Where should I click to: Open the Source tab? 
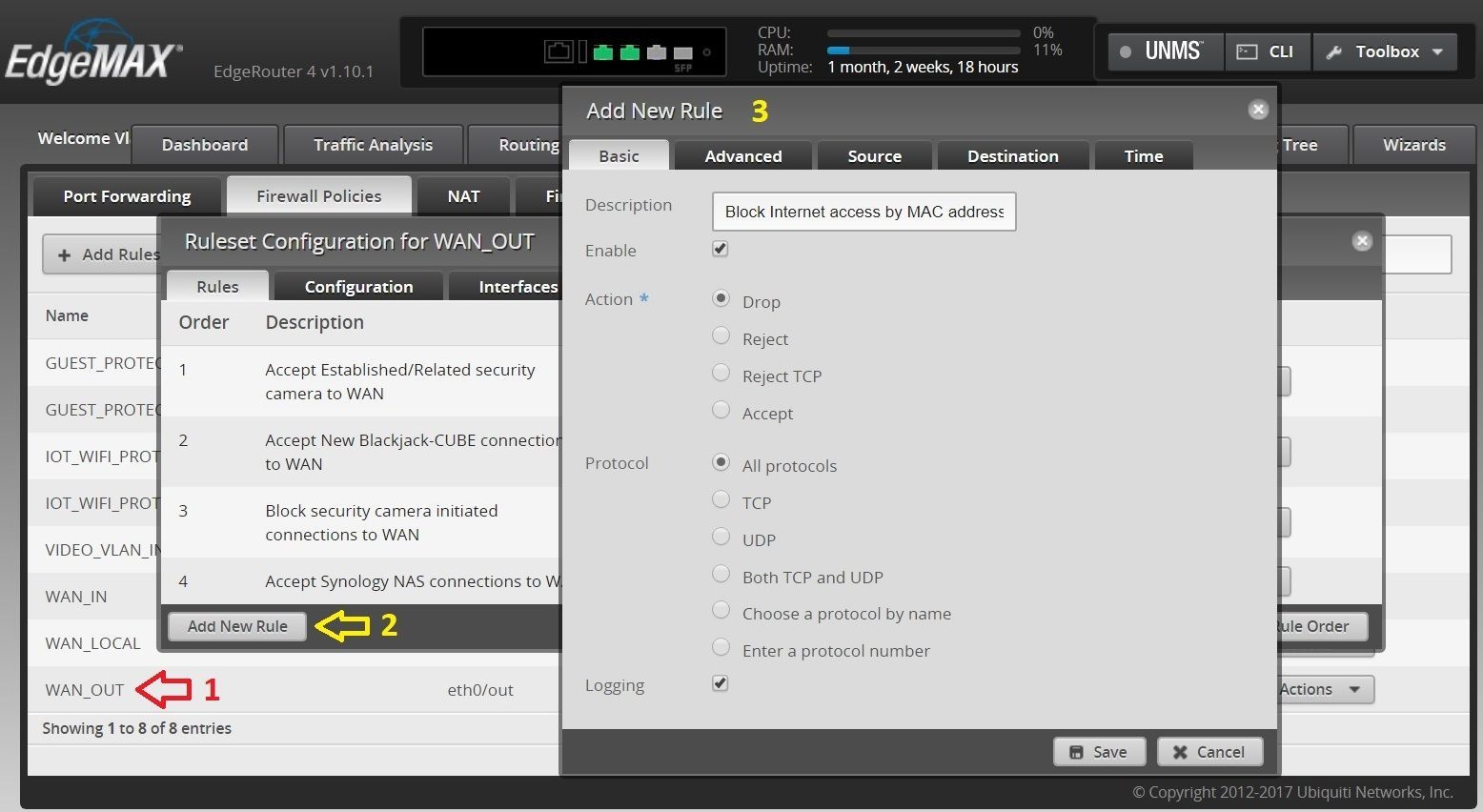coord(874,156)
